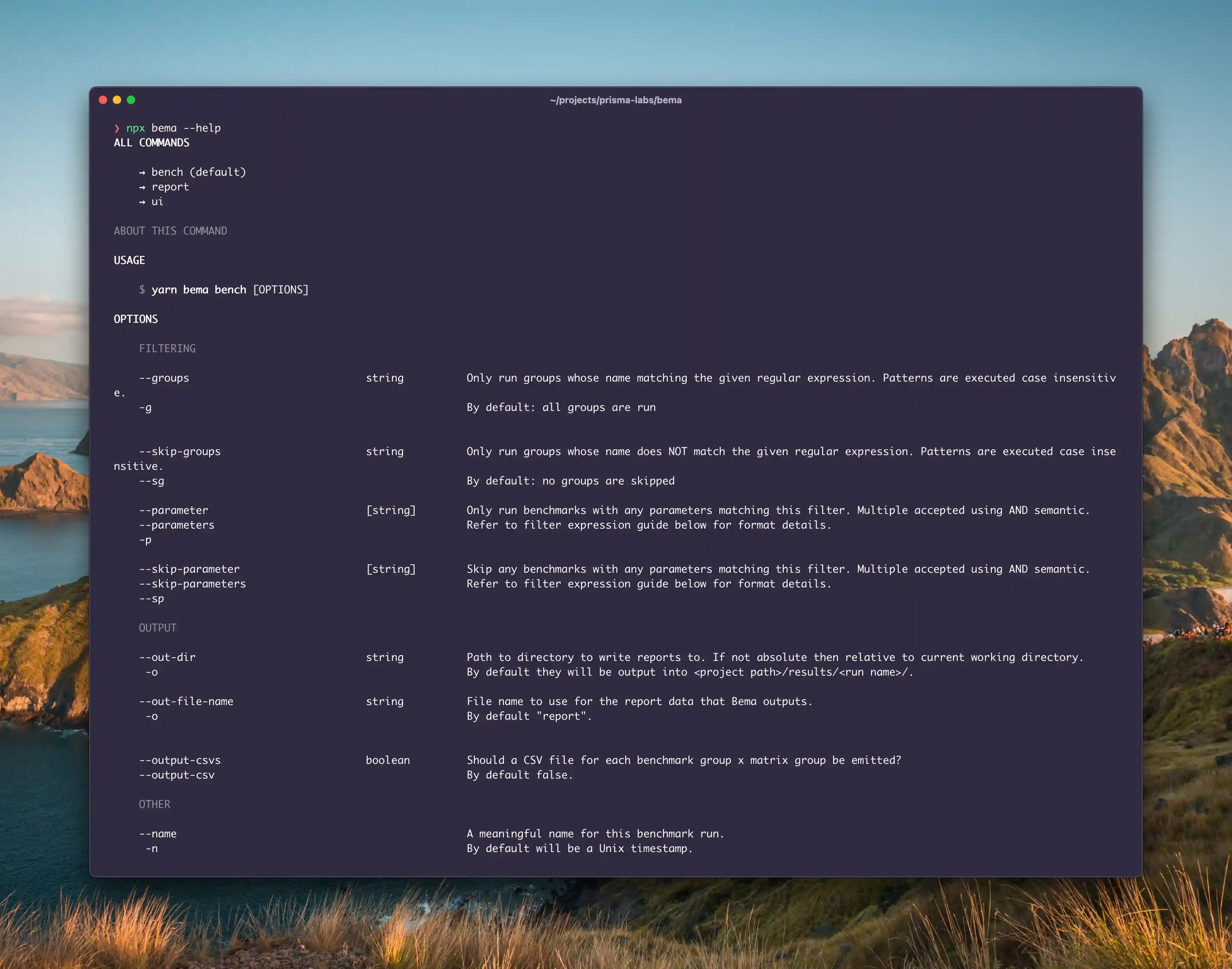Click the --name option flag
Viewport: 1232px width, 969px height.
158,834
